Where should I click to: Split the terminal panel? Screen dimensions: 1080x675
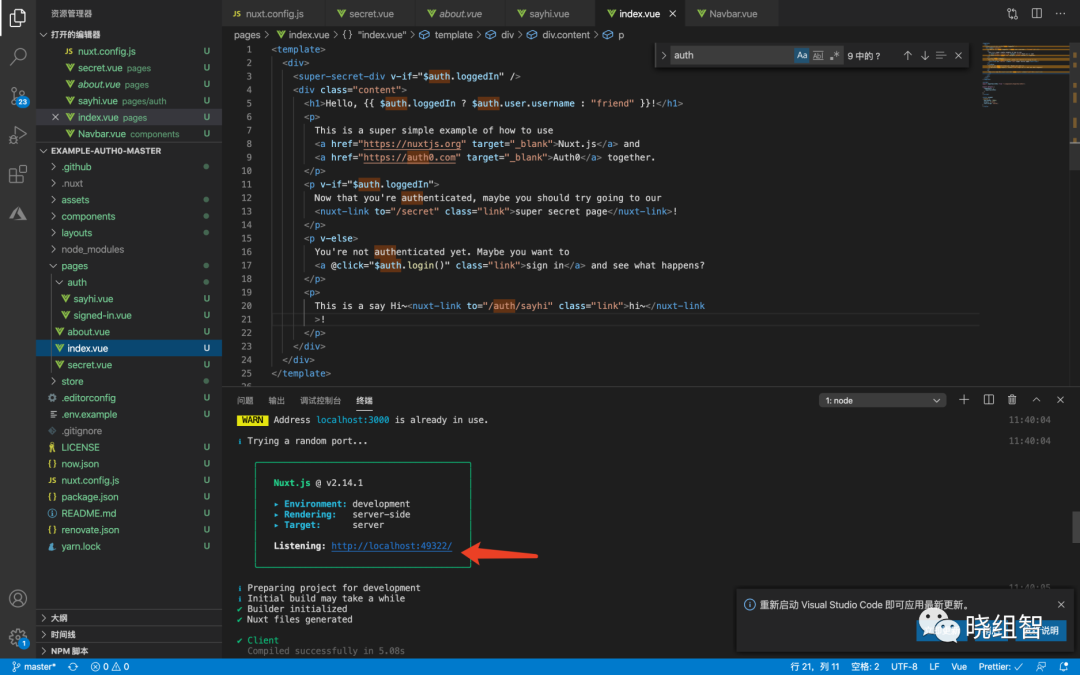click(988, 400)
